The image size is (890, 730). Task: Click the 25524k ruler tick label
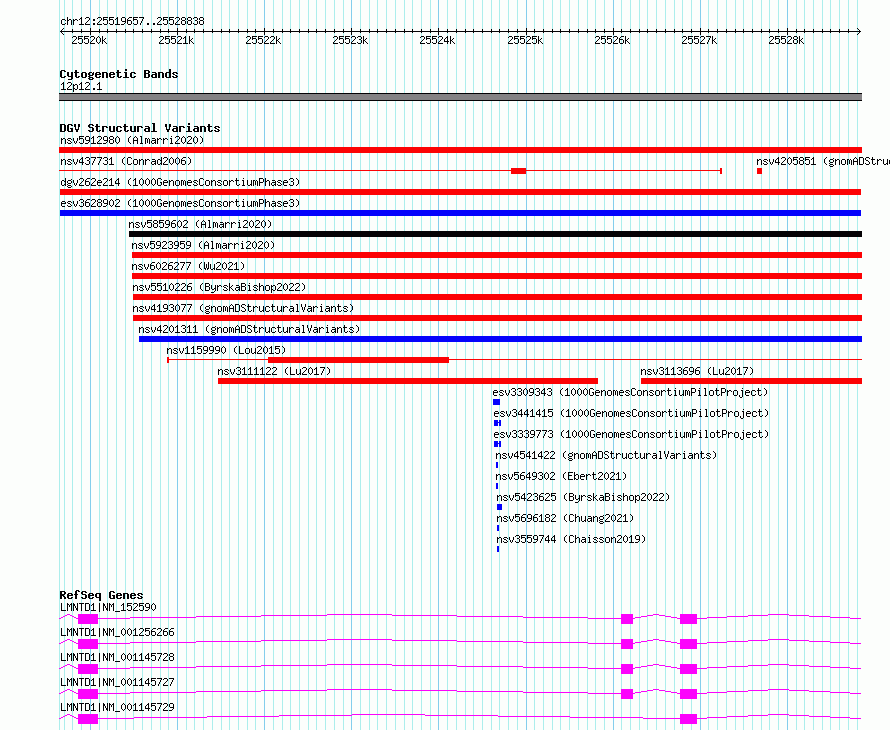click(x=437, y=40)
